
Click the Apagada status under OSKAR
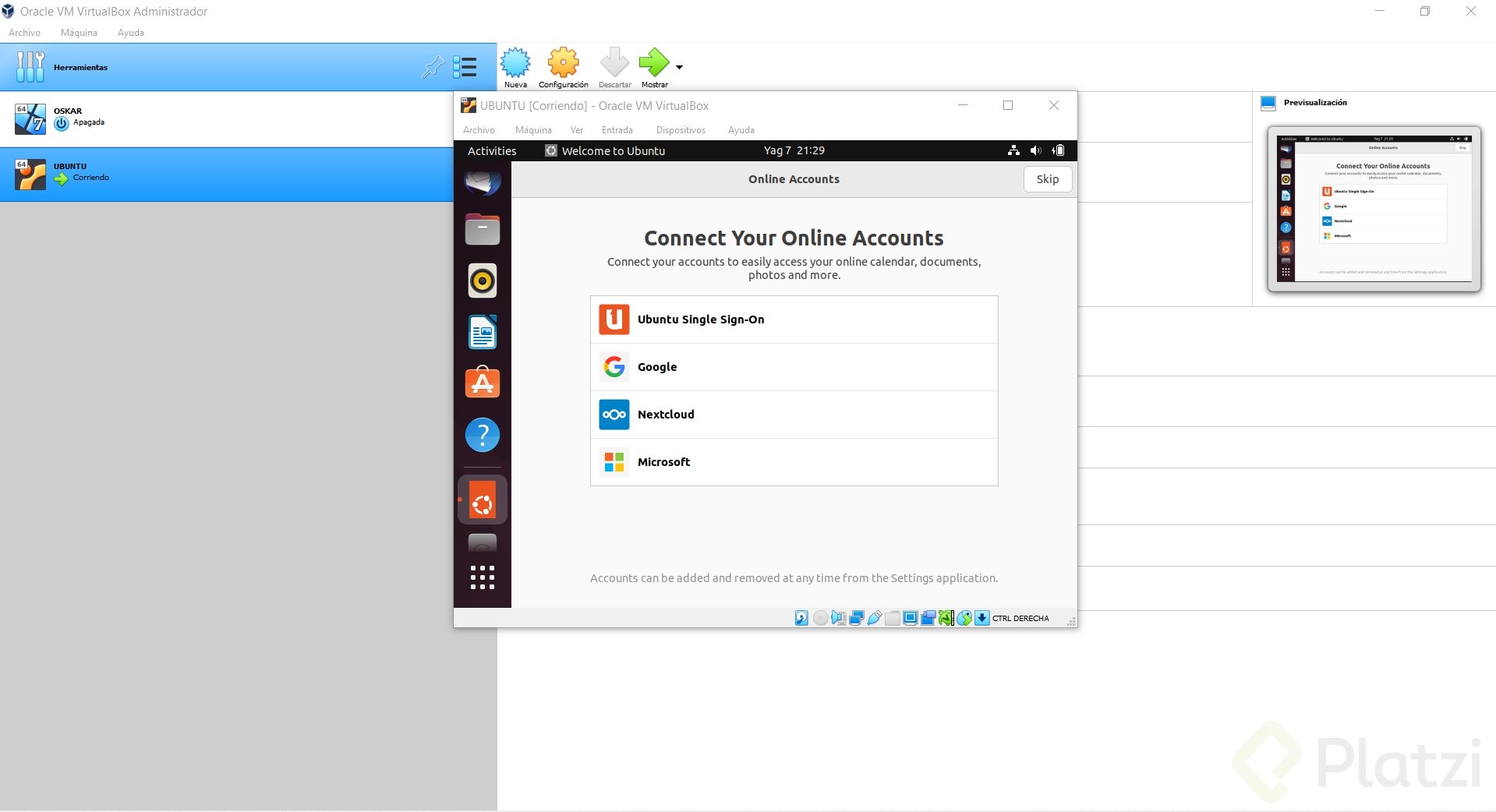pos(88,122)
